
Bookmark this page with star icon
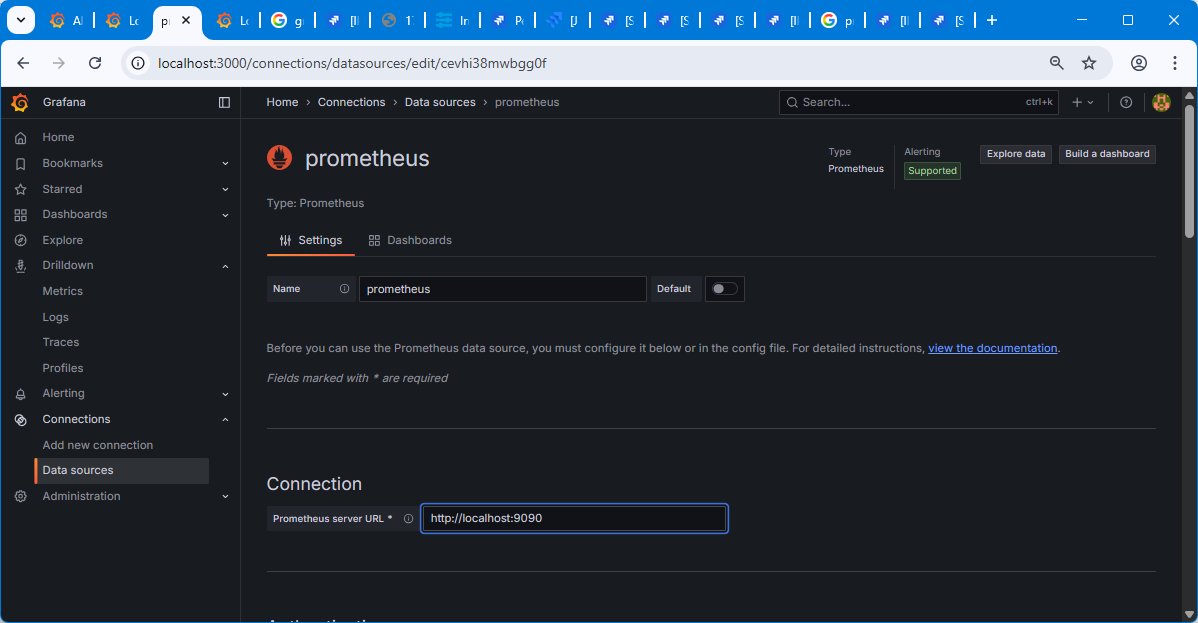click(1089, 63)
